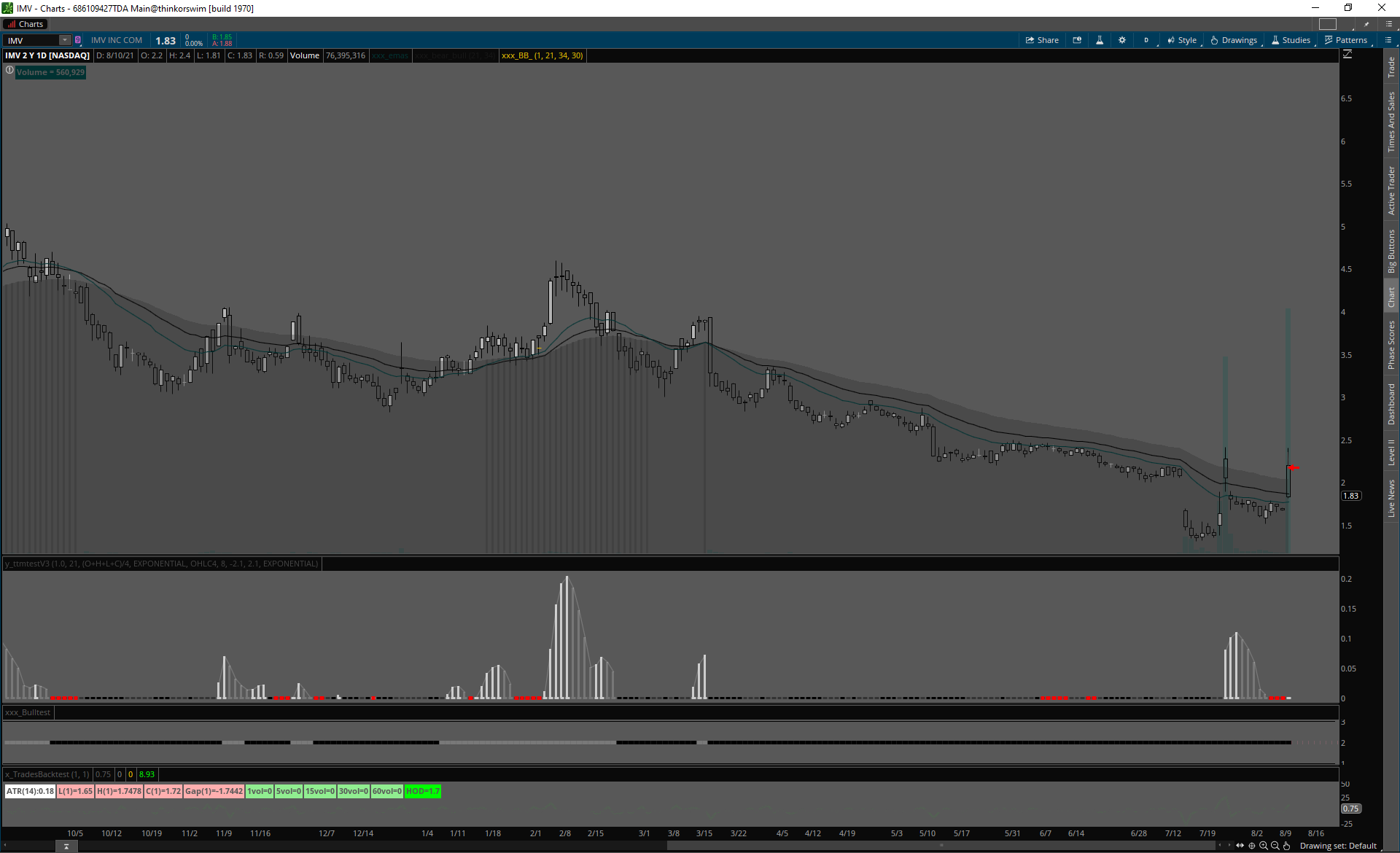Screen dimensions: 1400x853
Task: Toggle the pin window icon
Action: tap(1367, 24)
